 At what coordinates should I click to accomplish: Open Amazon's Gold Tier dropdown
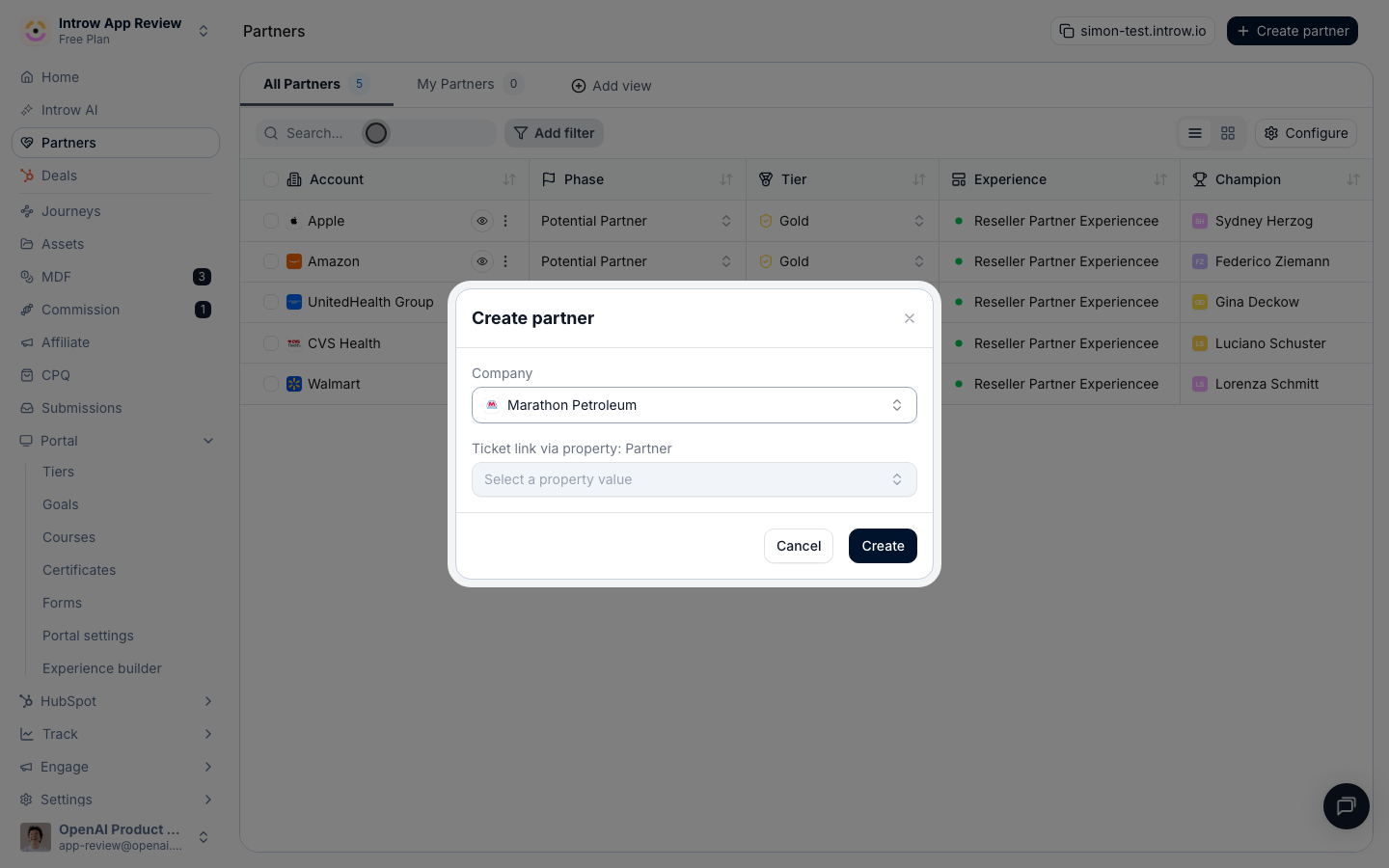tap(842, 261)
